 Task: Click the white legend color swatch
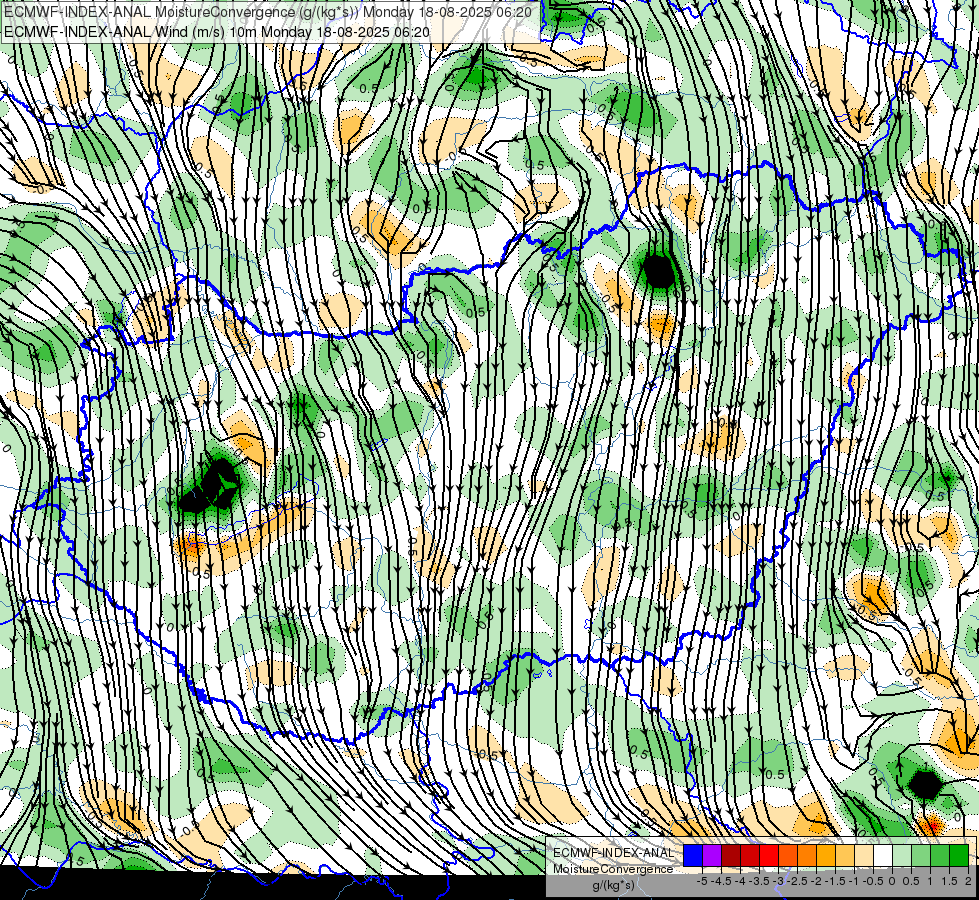(883, 855)
